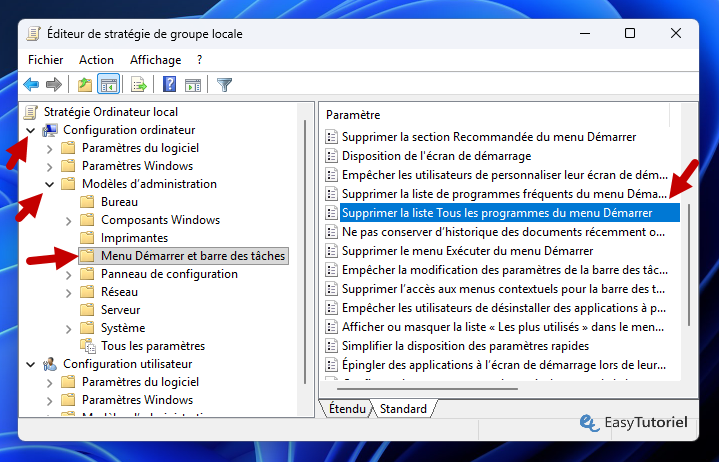Open the ? help menu
Screen dimensions: 719x462
(199, 60)
